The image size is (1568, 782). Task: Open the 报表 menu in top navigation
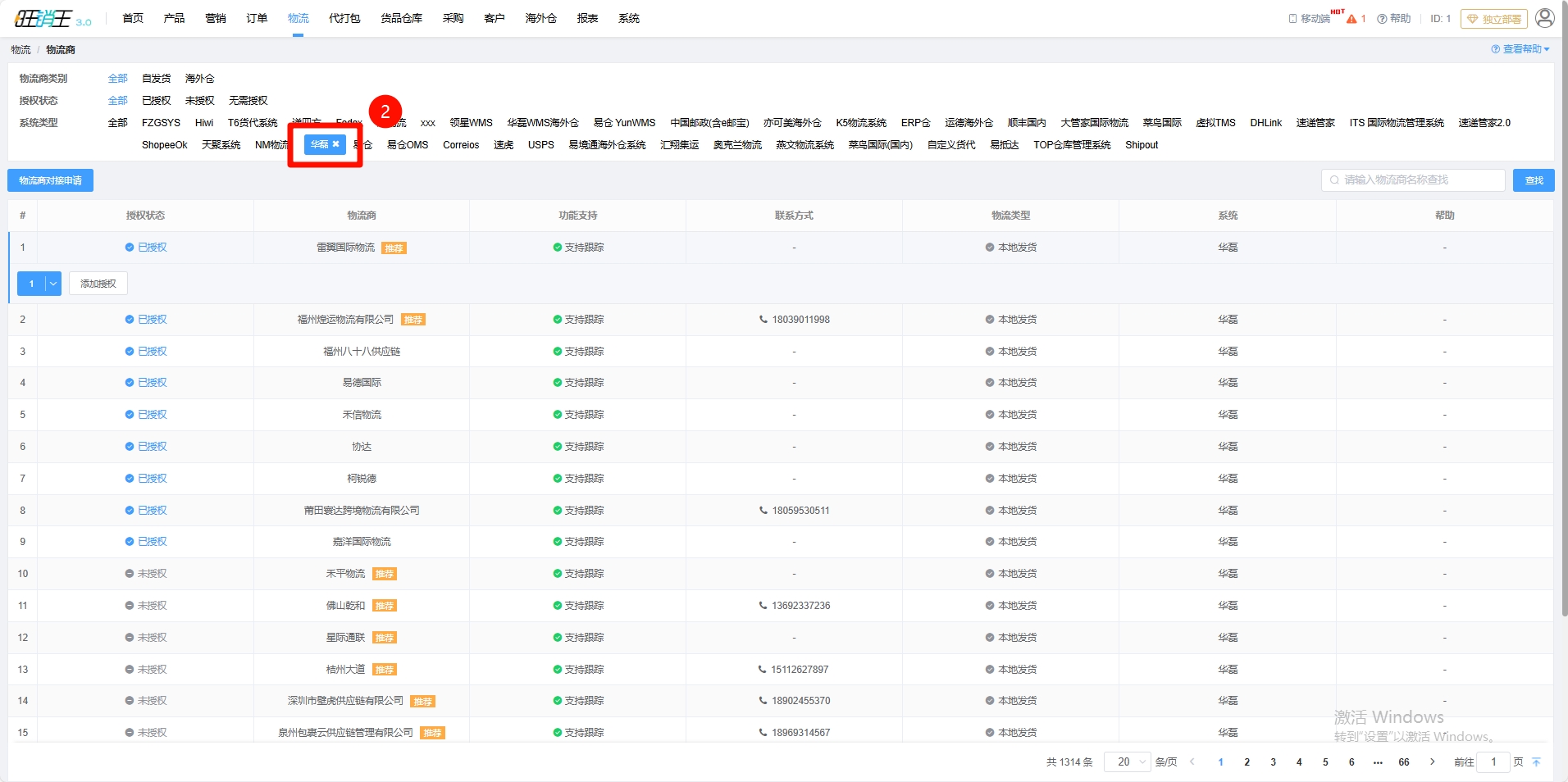(x=587, y=18)
